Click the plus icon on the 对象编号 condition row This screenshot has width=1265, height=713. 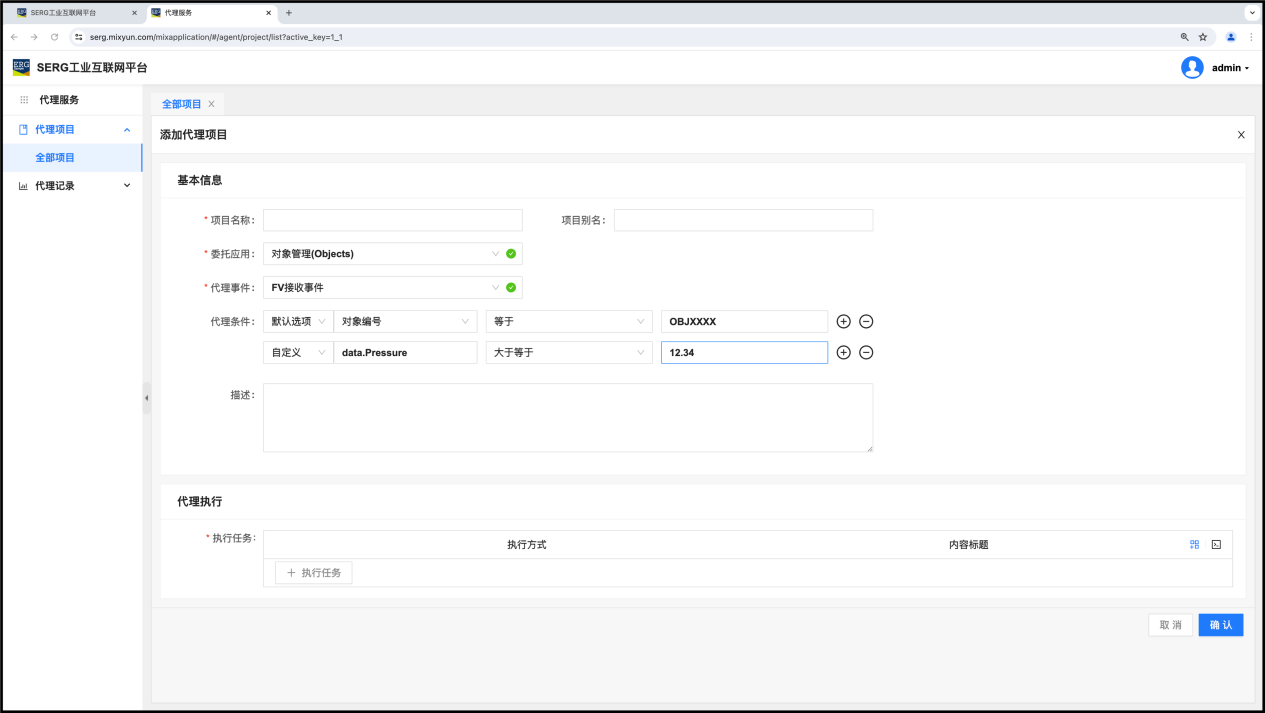click(x=843, y=321)
